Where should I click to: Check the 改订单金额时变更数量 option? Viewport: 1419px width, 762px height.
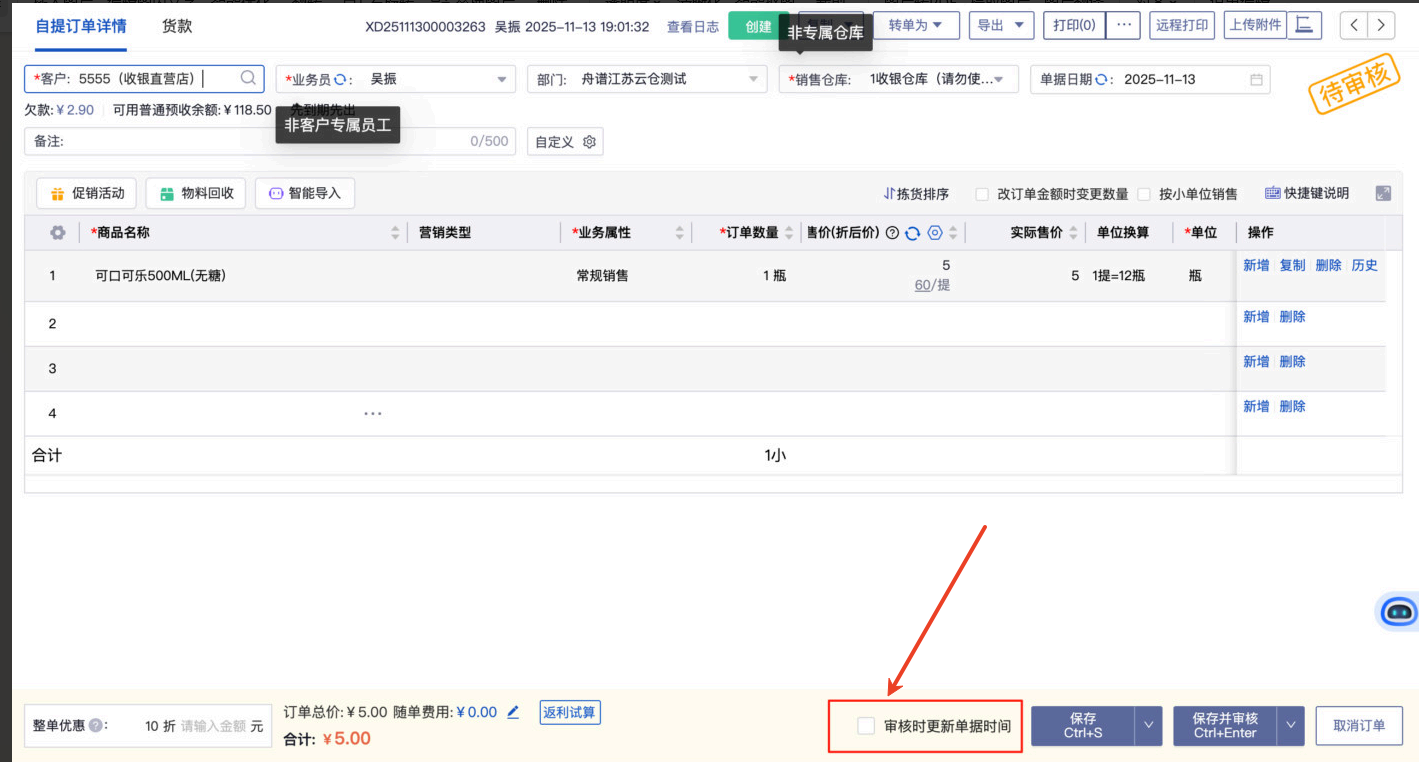[982, 194]
